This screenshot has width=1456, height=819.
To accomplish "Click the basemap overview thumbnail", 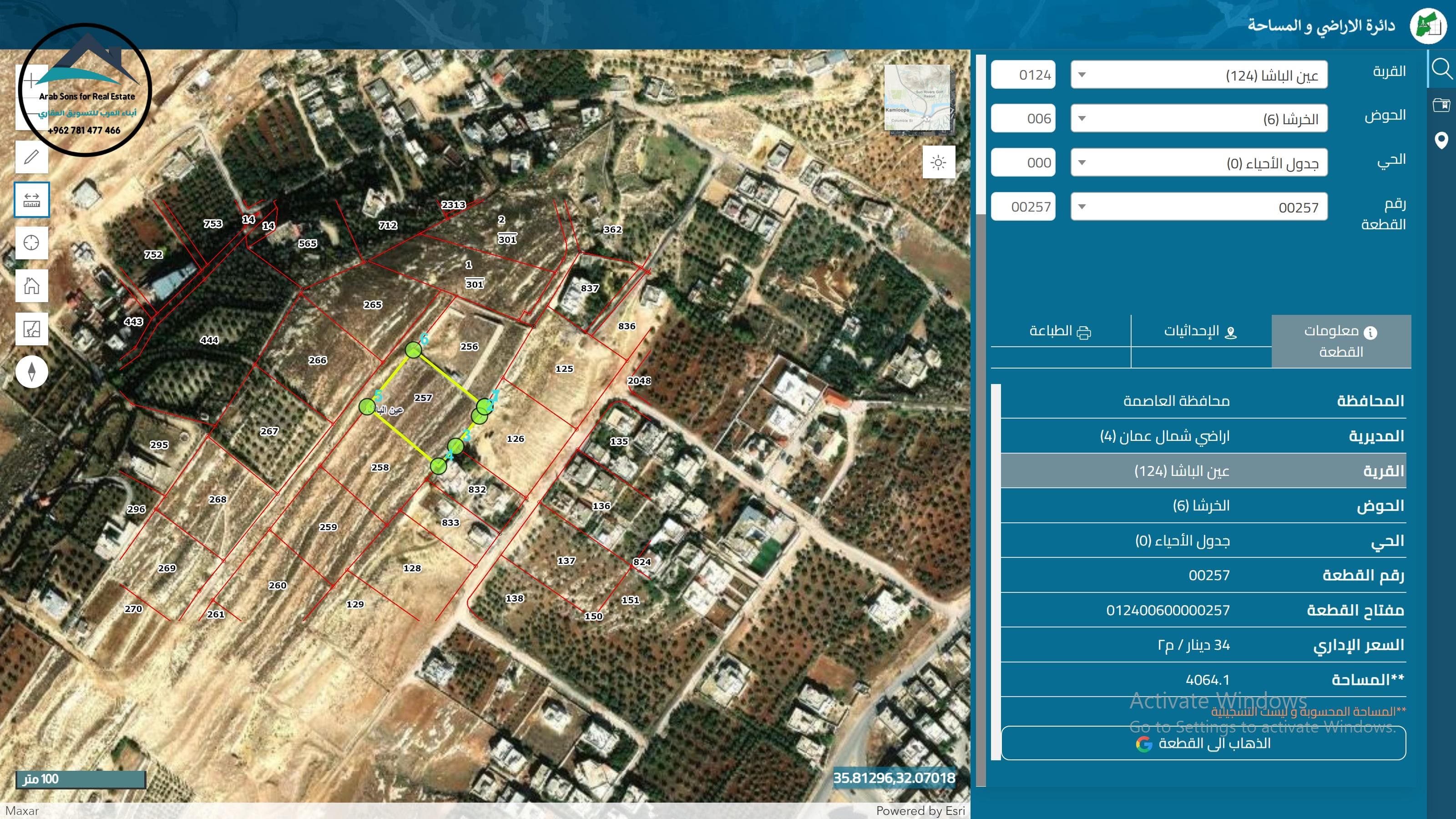I will tap(918, 98).
